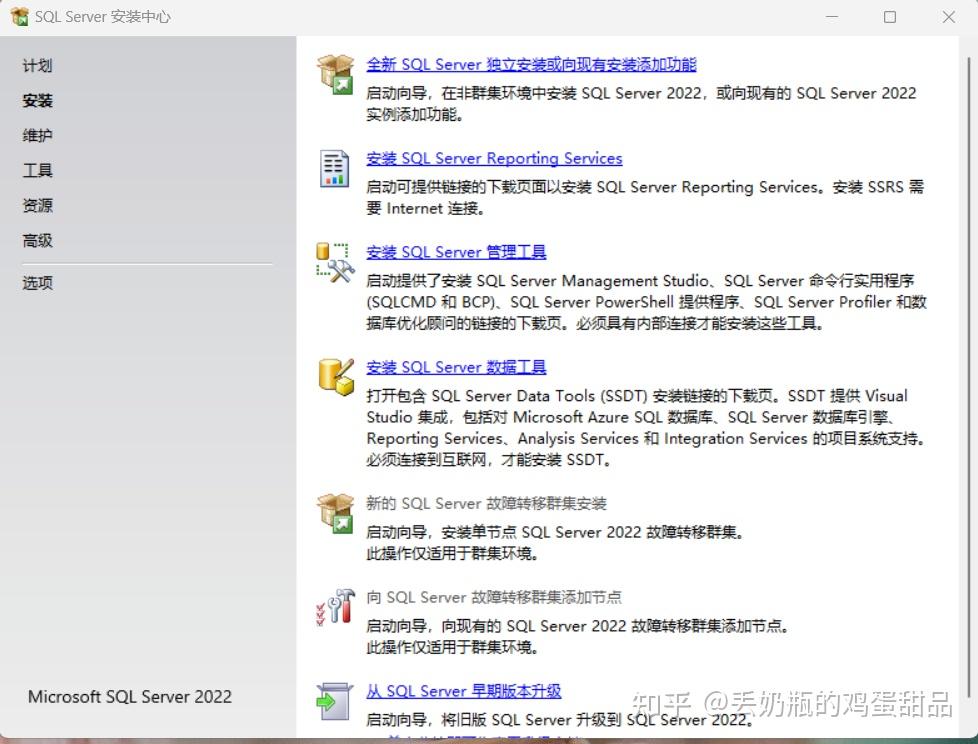The width and height of the screenshot is (978, 744).
Task: Open the 高级 sidebar section
Action: point(37,240)
